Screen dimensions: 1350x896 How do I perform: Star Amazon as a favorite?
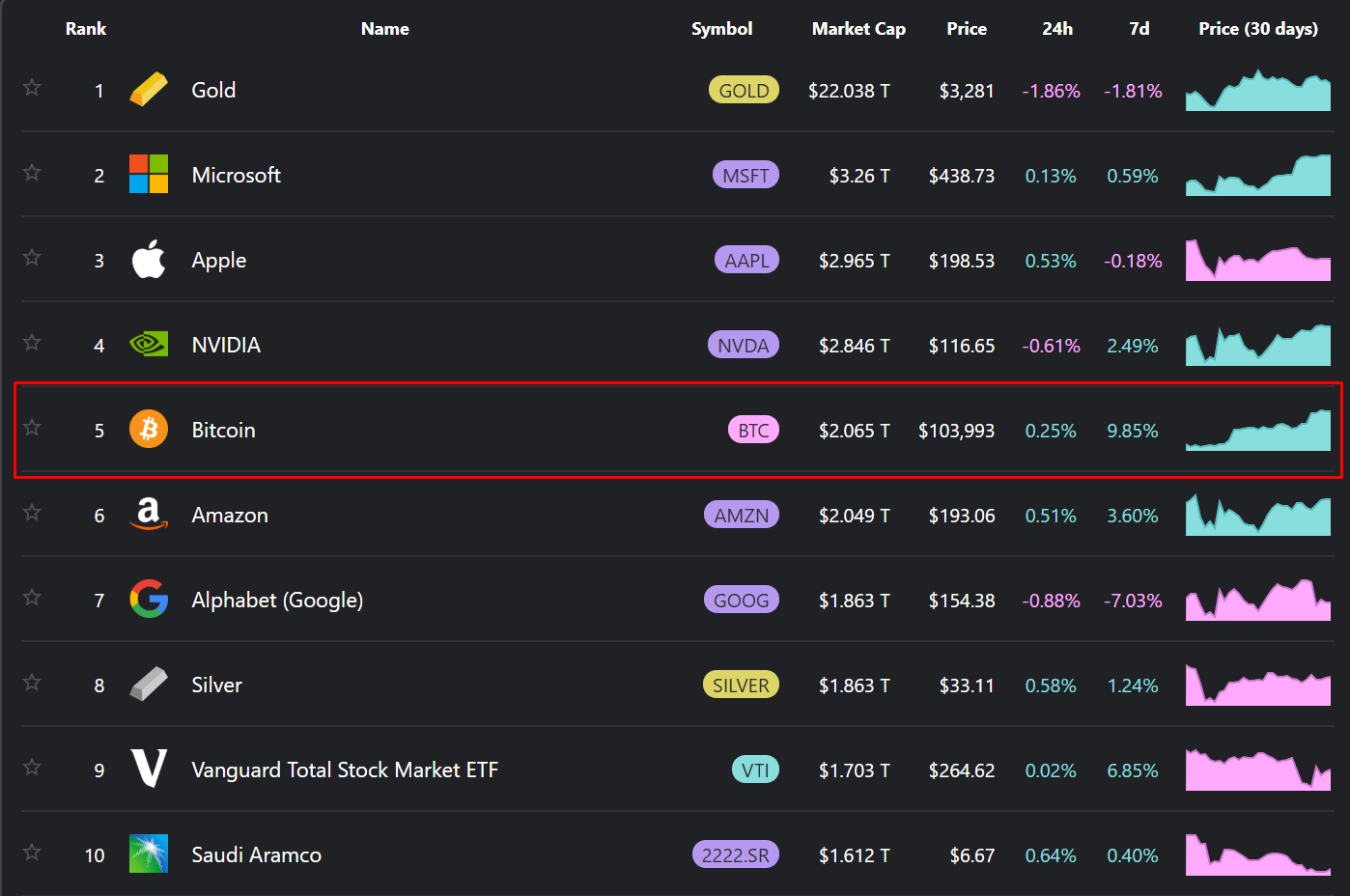coord(32,513)
